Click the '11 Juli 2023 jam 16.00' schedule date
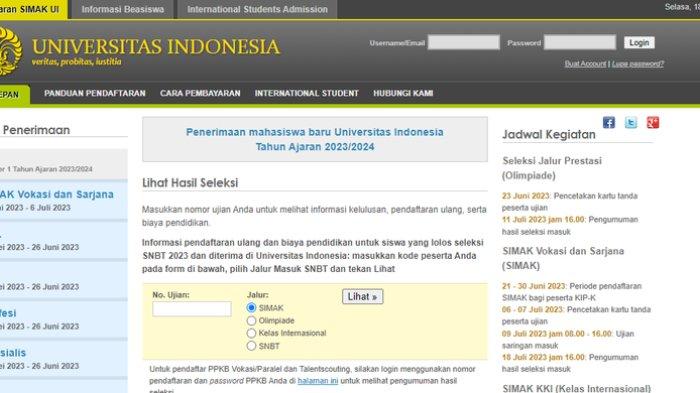Screen dimensions: 700x393 click(543, 220)
